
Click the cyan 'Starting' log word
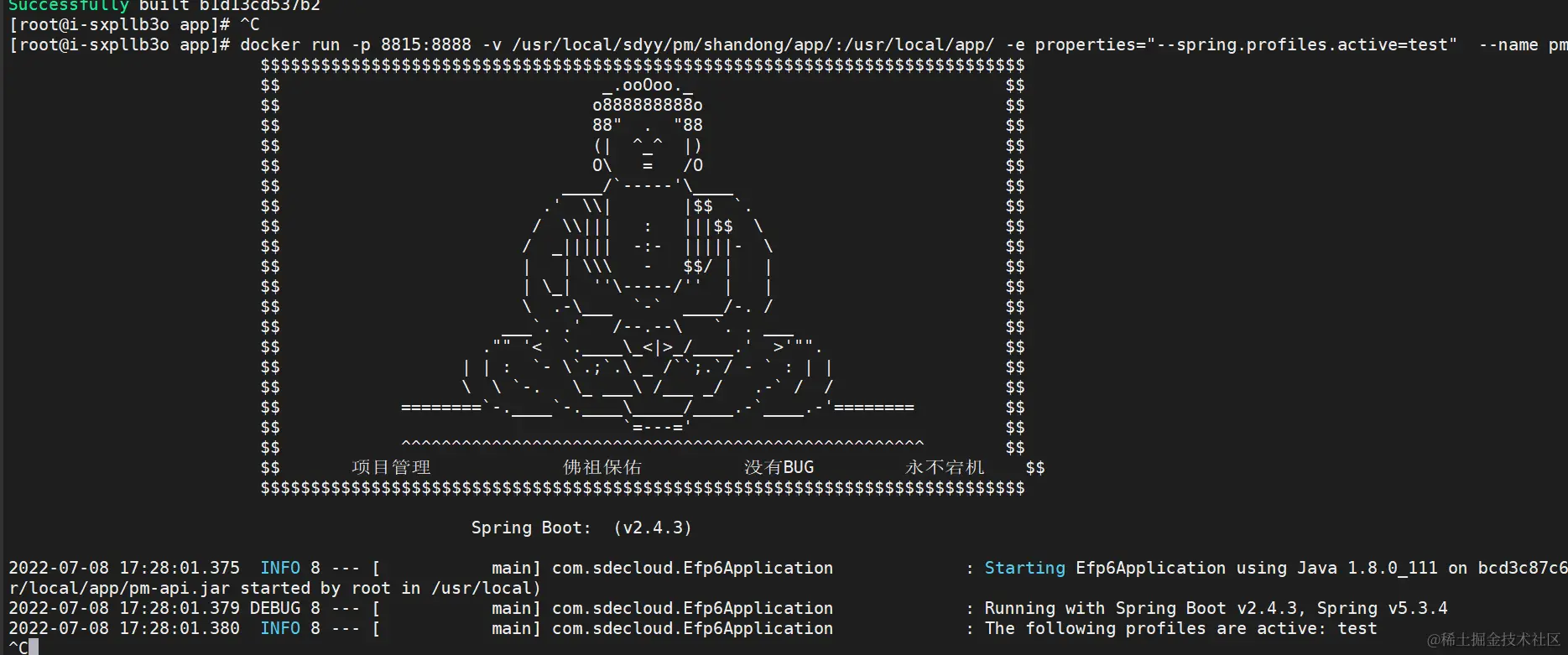(1024, 568)
